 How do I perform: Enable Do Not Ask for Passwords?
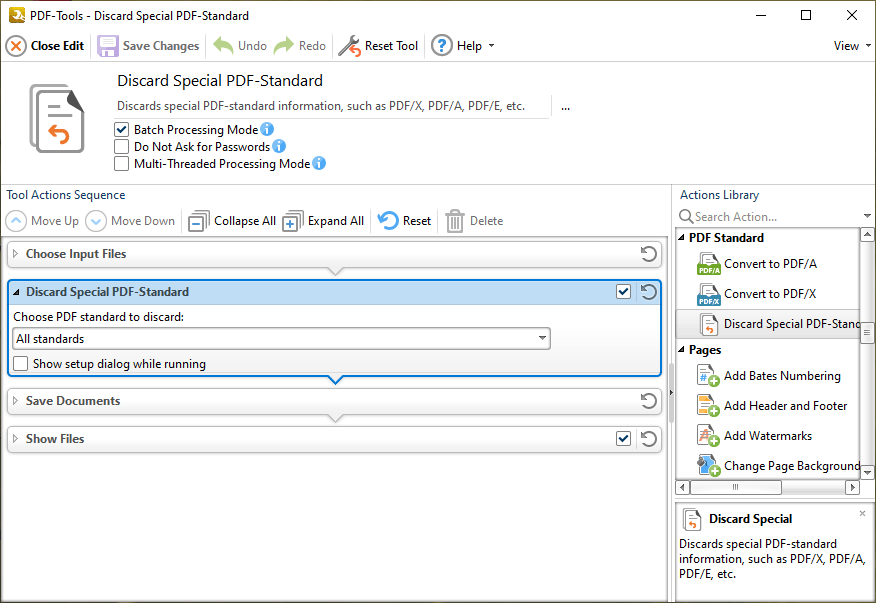click(122, 147)
